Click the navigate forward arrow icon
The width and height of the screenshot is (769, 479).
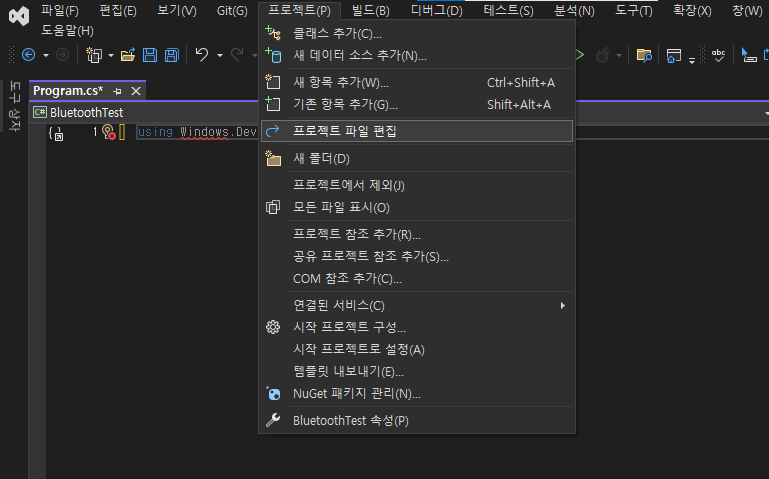[62, 55]
